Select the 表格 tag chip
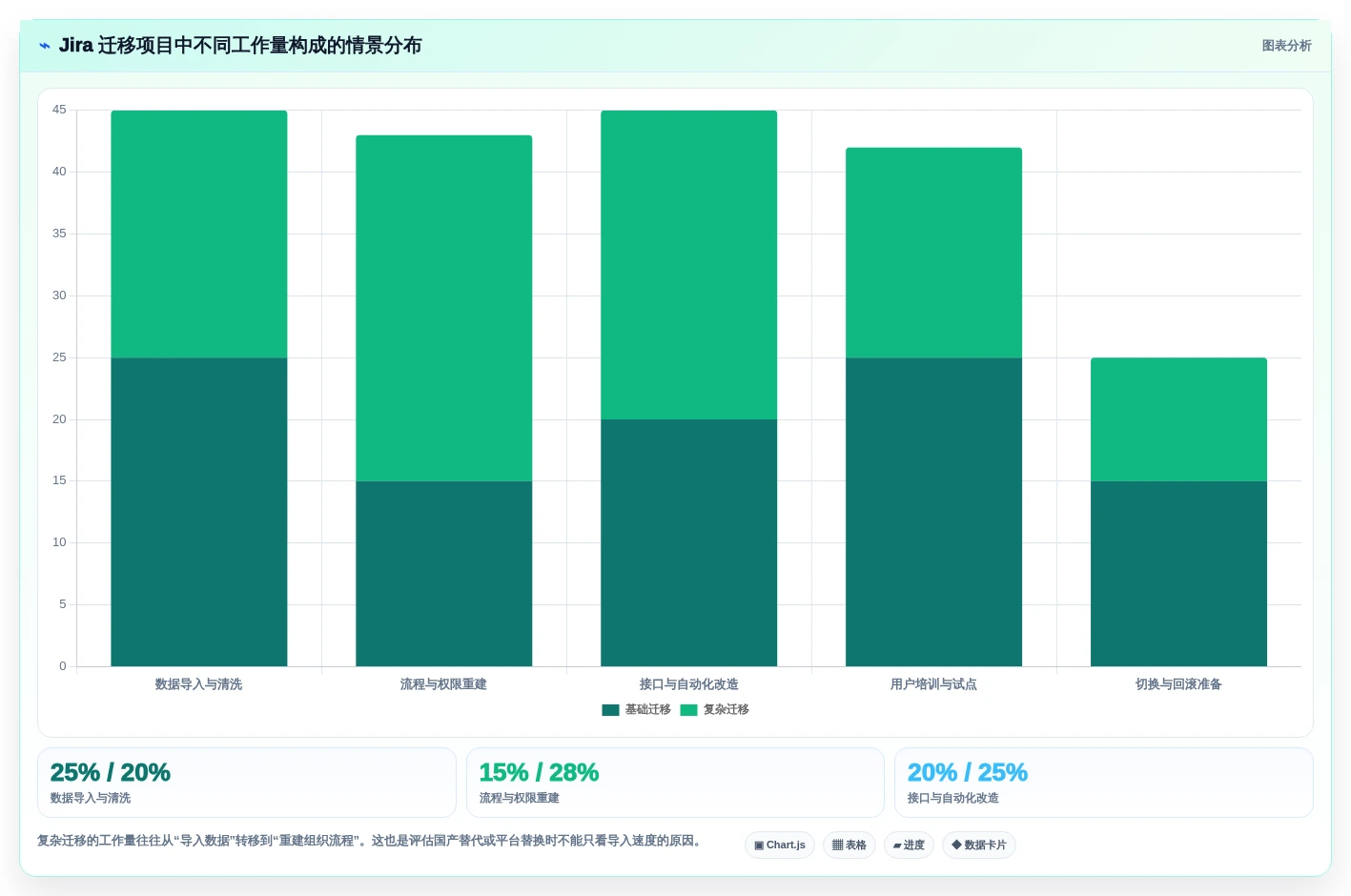 [x=849, y=845]
